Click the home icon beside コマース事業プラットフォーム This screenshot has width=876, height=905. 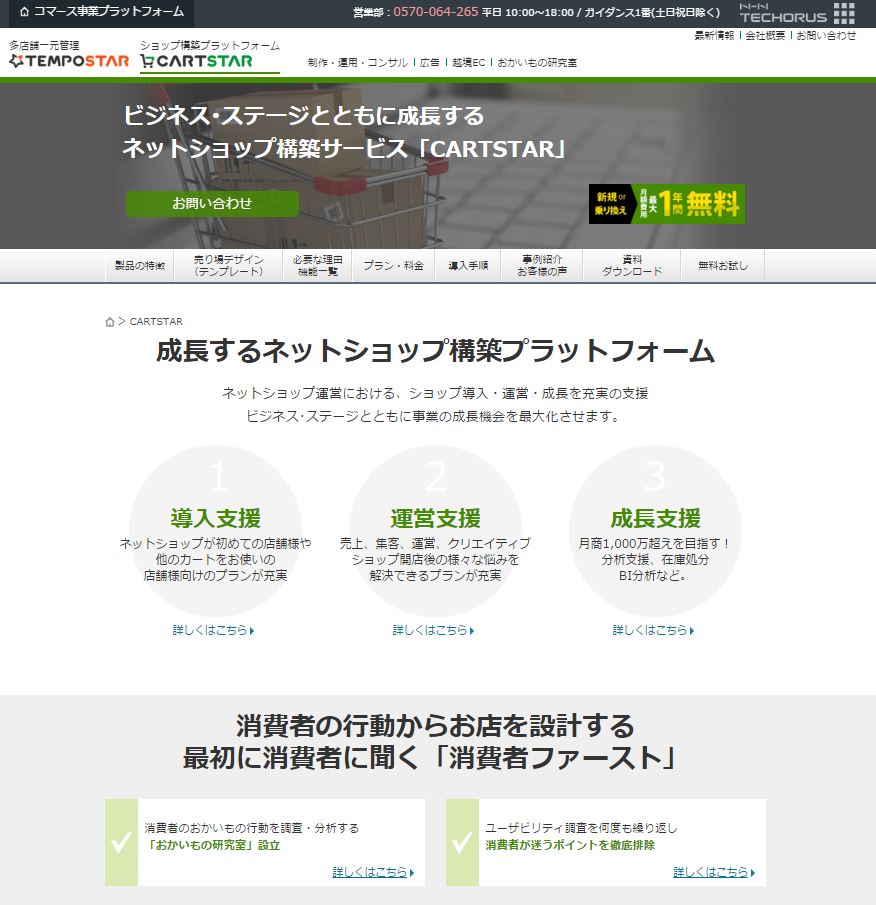coord(24,12)
